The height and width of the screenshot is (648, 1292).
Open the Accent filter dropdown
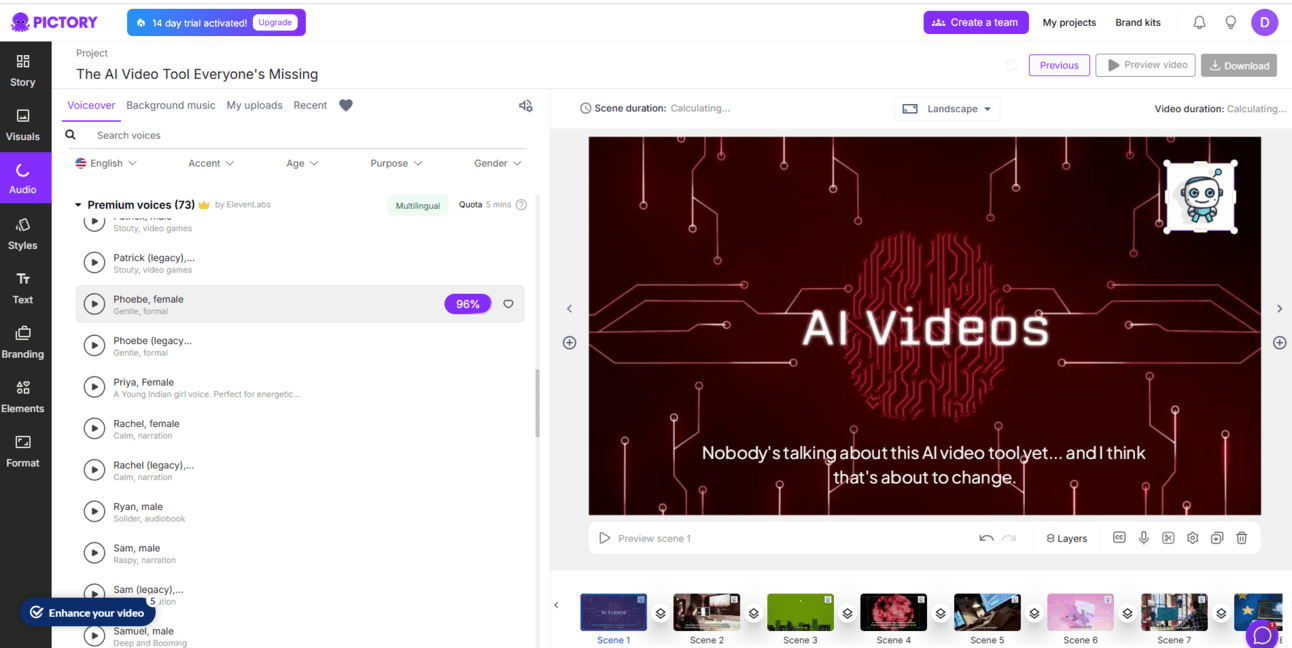(211, 163)
